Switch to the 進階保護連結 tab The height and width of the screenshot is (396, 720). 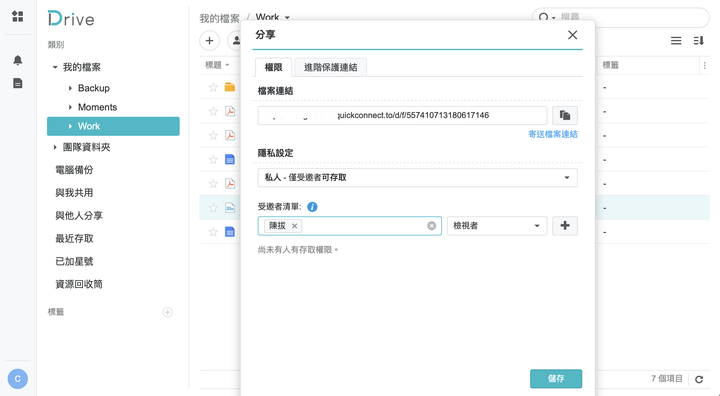[x=331, y=68]
